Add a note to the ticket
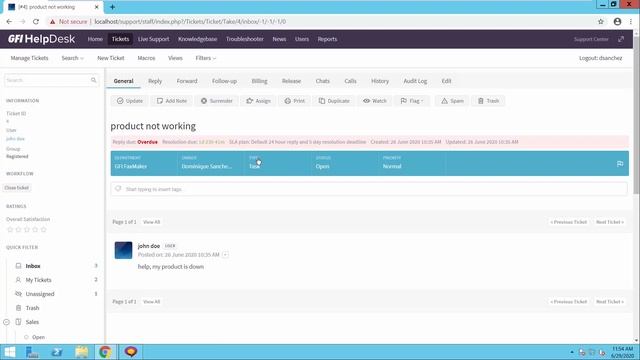This screenshot has width=640, height=360. 171,101
